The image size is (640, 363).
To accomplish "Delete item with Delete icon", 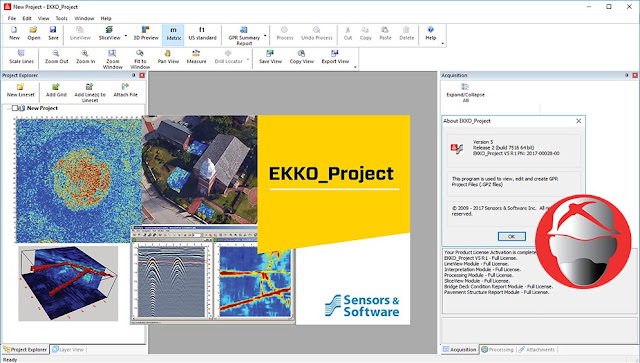I will [x=406, y=33].
